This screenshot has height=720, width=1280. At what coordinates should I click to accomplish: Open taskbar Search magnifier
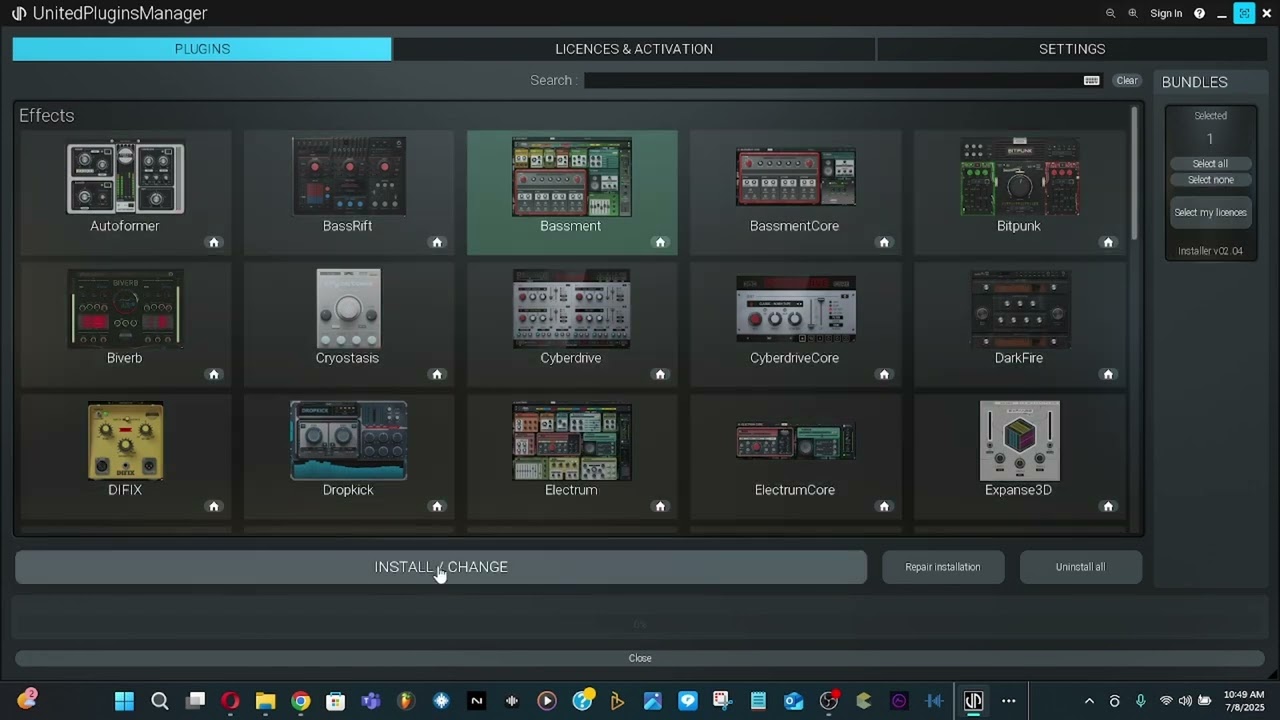(x=159, y=701)
